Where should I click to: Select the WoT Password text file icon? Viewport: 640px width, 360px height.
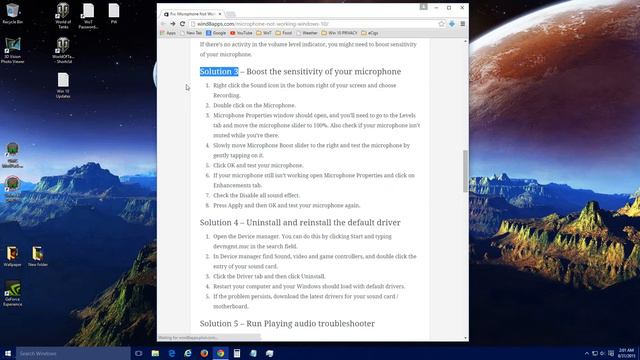pos(88,16)
